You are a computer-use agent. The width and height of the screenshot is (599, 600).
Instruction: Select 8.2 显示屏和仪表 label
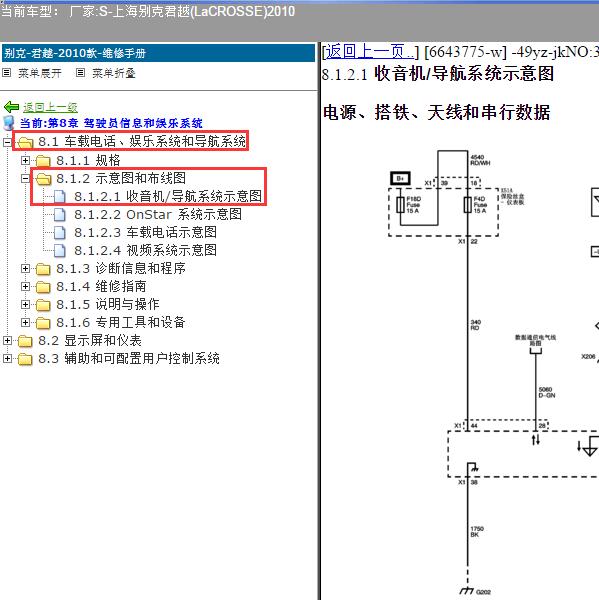click(x=90, y=341)
